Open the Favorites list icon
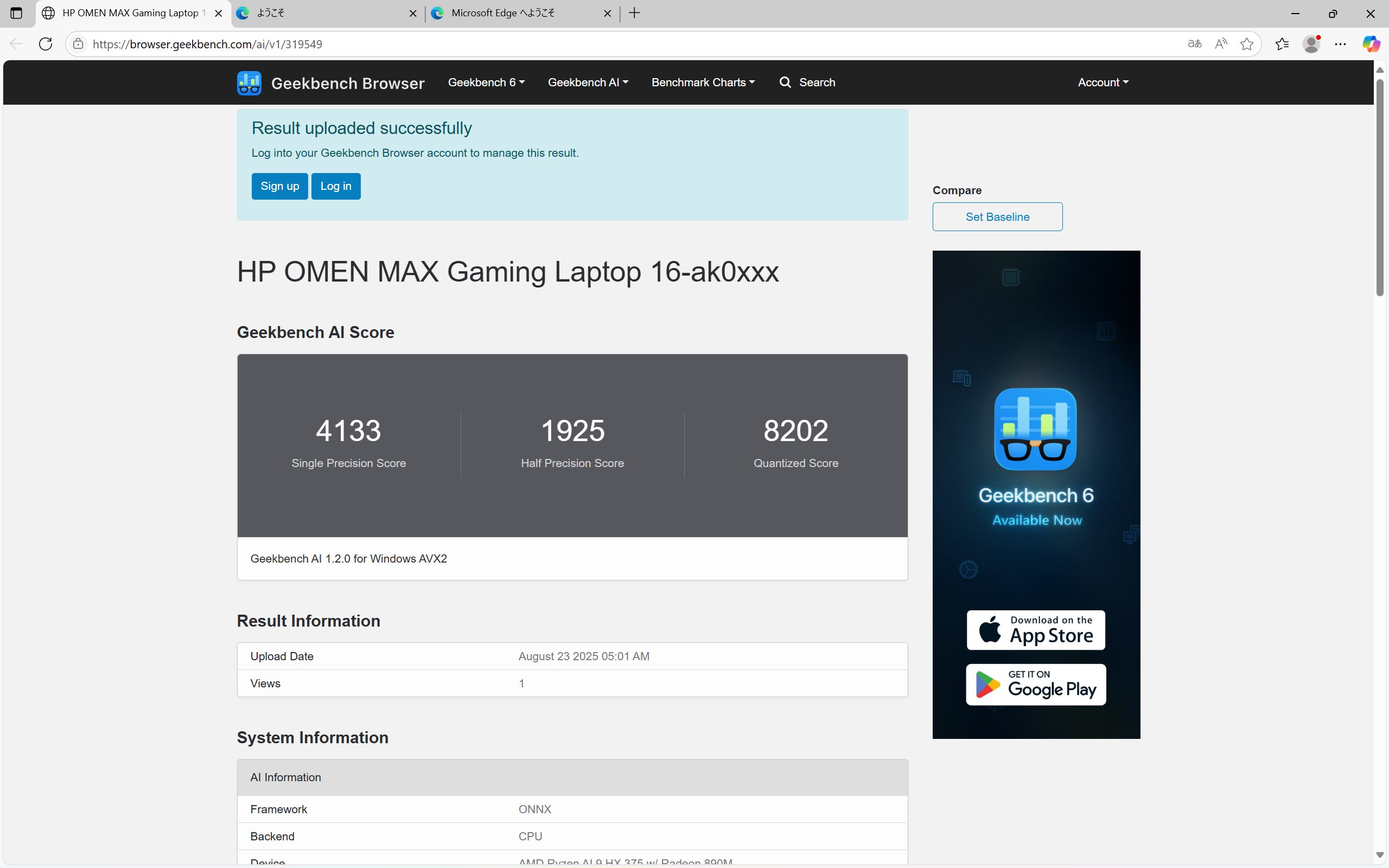This screenshot has height=868, width=1389. pyautogui.click(x=1282, y=43)
